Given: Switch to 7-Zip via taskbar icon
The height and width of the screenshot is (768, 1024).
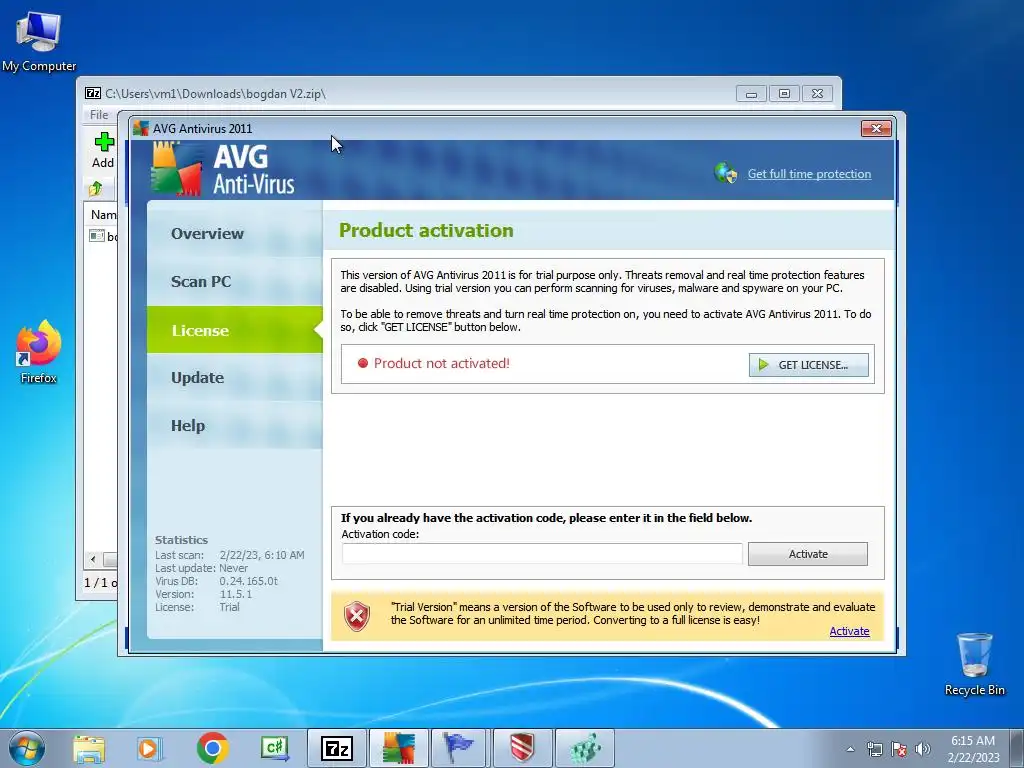Looking at the screenshot, I should pyautogui.click(x=337, y=748).
